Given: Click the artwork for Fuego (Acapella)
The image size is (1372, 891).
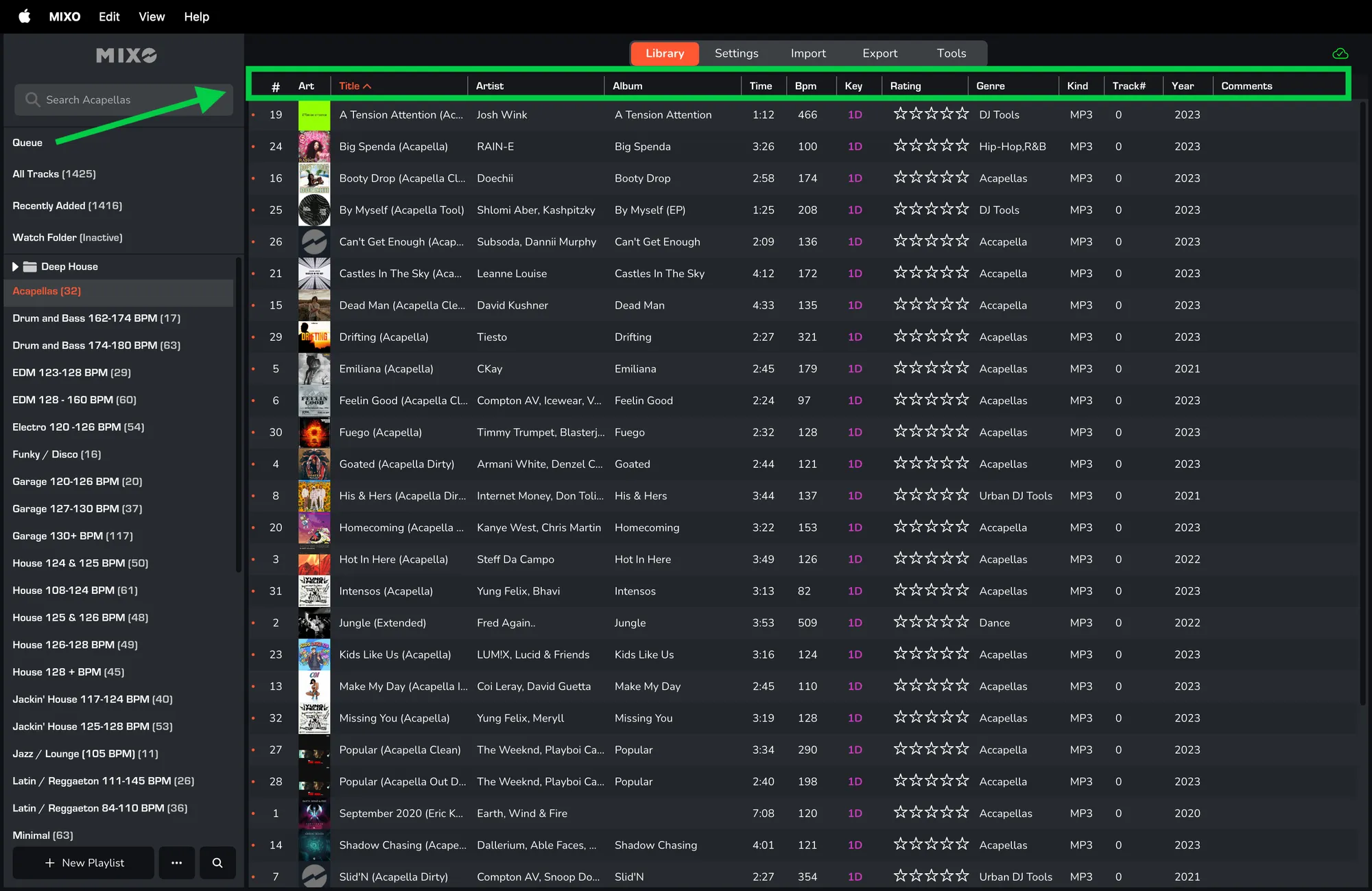Looking at the screenshot, I should point(314,433).
